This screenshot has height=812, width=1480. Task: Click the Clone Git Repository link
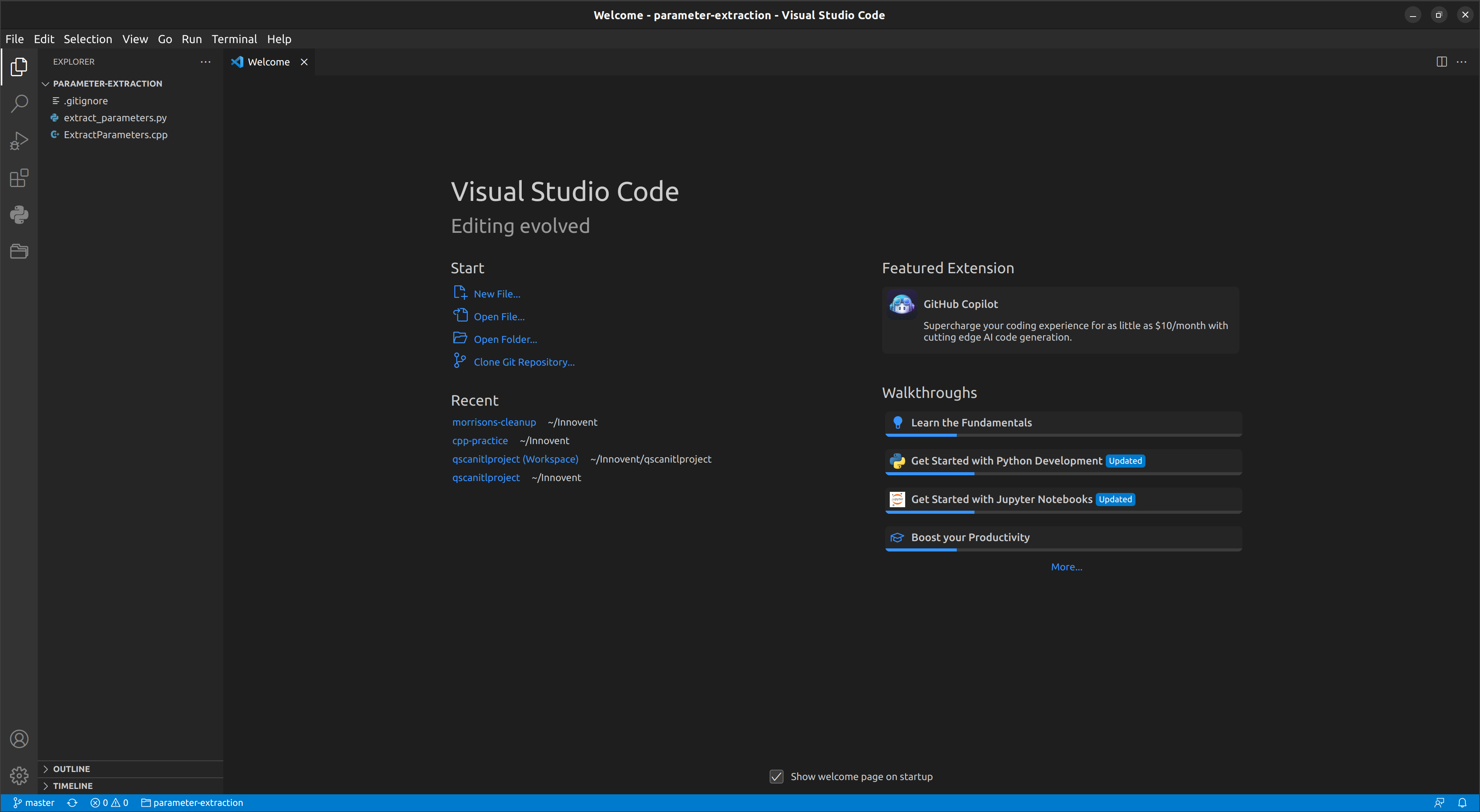[523, 362]
